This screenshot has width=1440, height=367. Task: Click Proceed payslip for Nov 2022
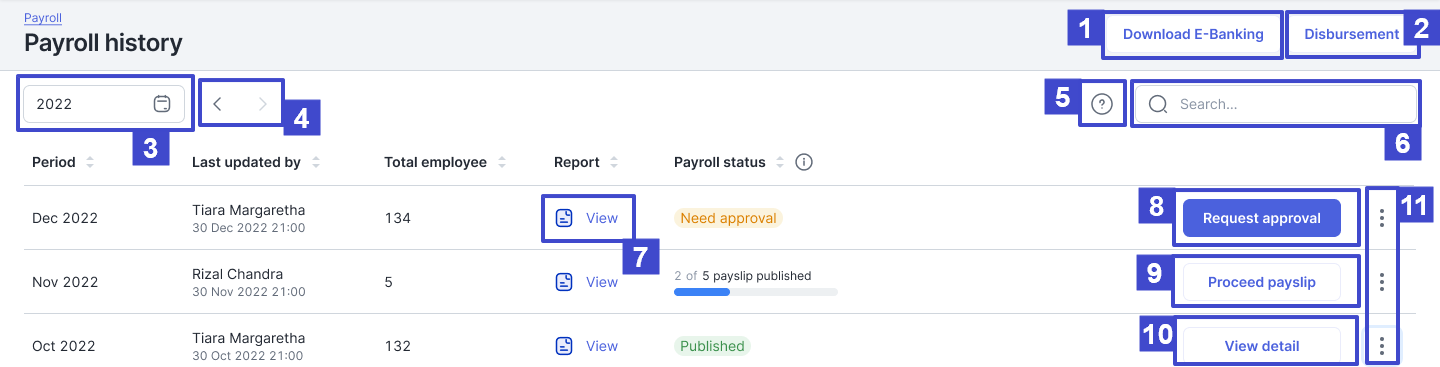tap(1261, 282)
